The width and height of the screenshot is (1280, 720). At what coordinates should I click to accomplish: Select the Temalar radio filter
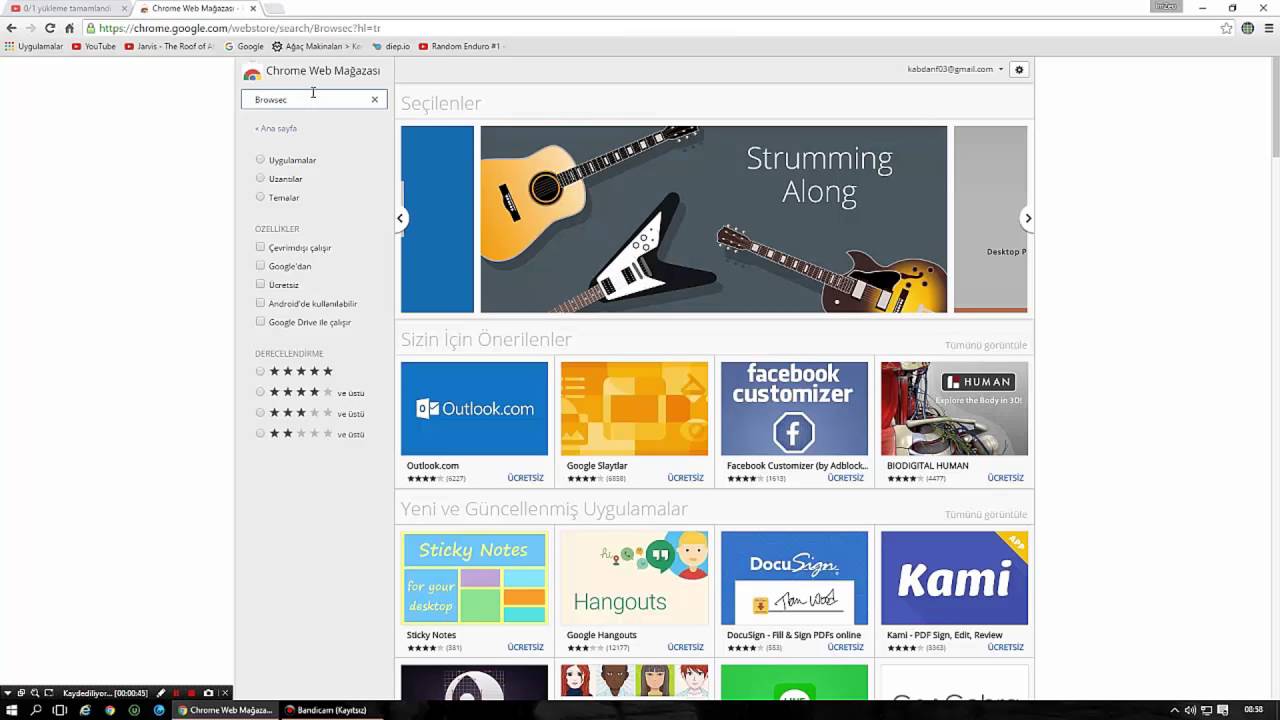point(260,197)
